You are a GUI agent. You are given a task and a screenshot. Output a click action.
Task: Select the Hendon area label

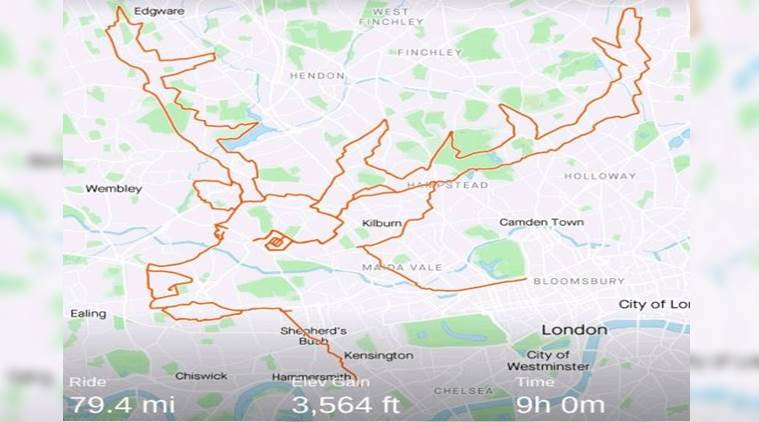[318, 75]
